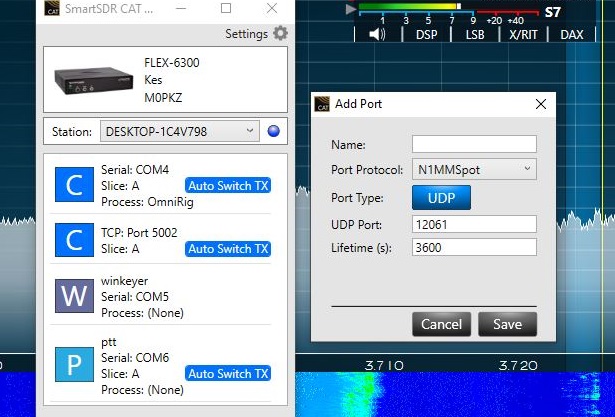Click the 'winkeyer' port name
This screenshot has height=417, width=615.
pyautogui.click(x=124, y=281)
